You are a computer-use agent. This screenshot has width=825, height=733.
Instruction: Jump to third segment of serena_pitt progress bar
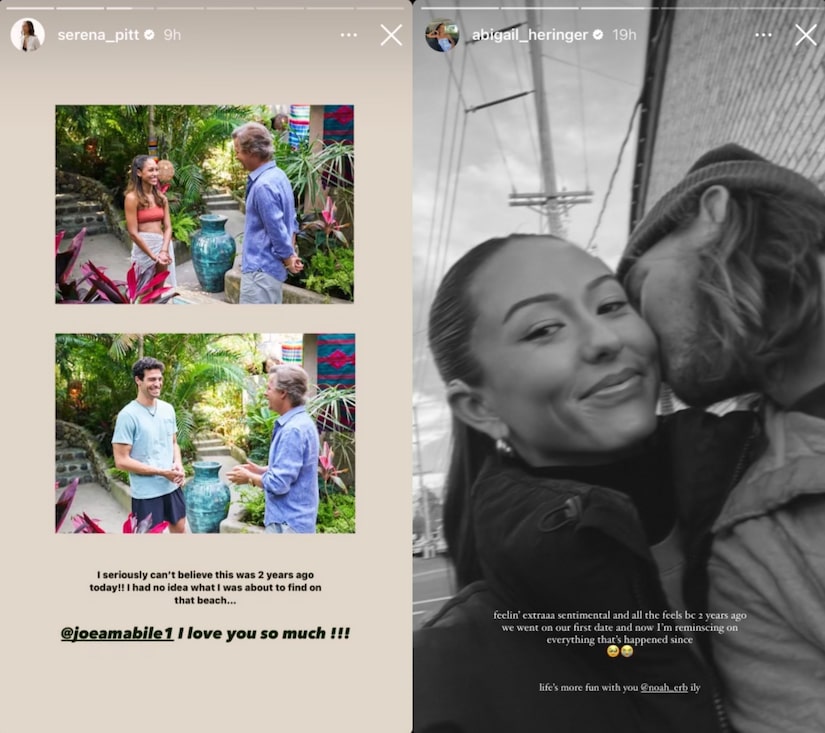tap(130, 8)
